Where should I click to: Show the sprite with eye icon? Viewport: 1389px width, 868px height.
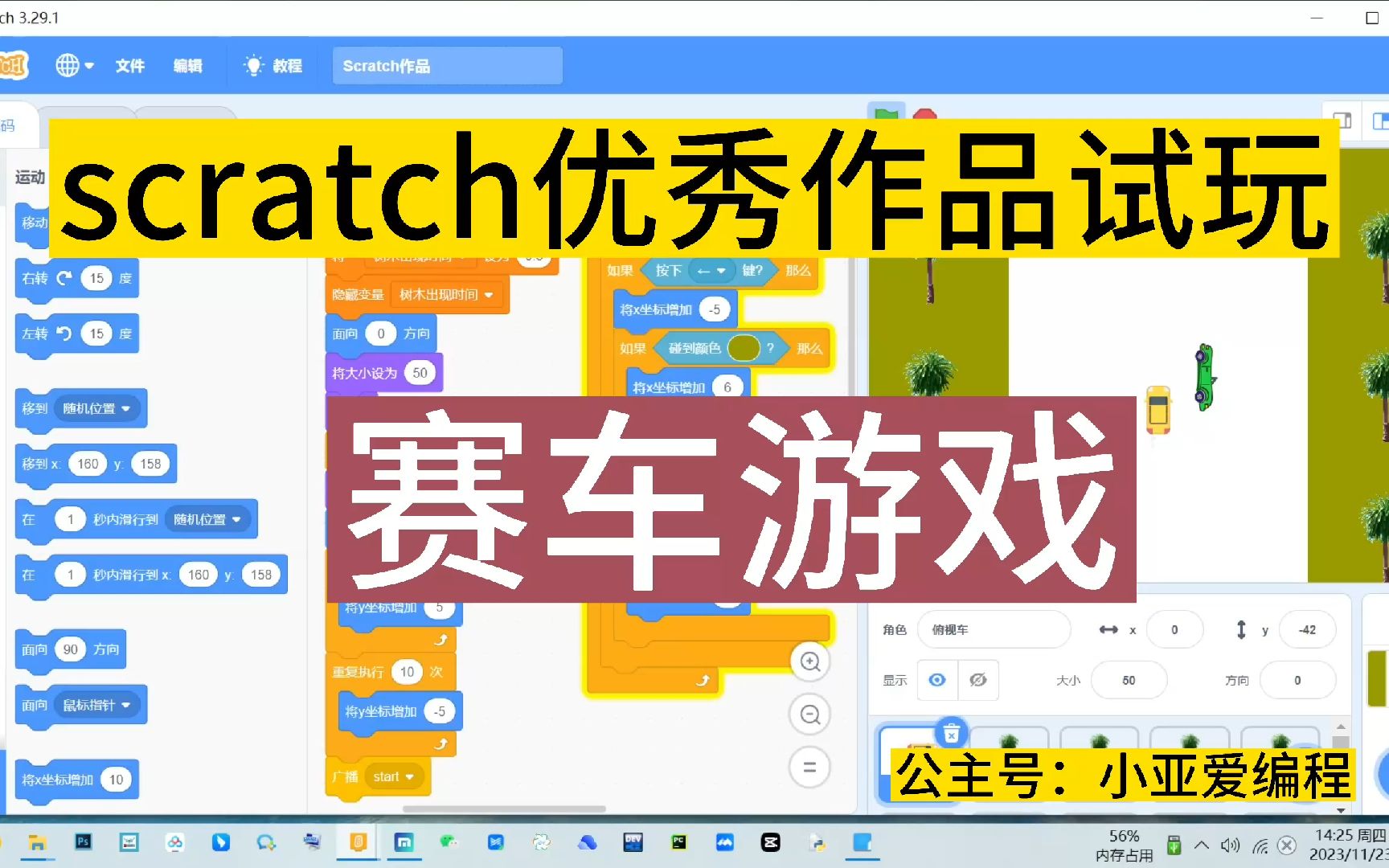click(x=937, y=680)
